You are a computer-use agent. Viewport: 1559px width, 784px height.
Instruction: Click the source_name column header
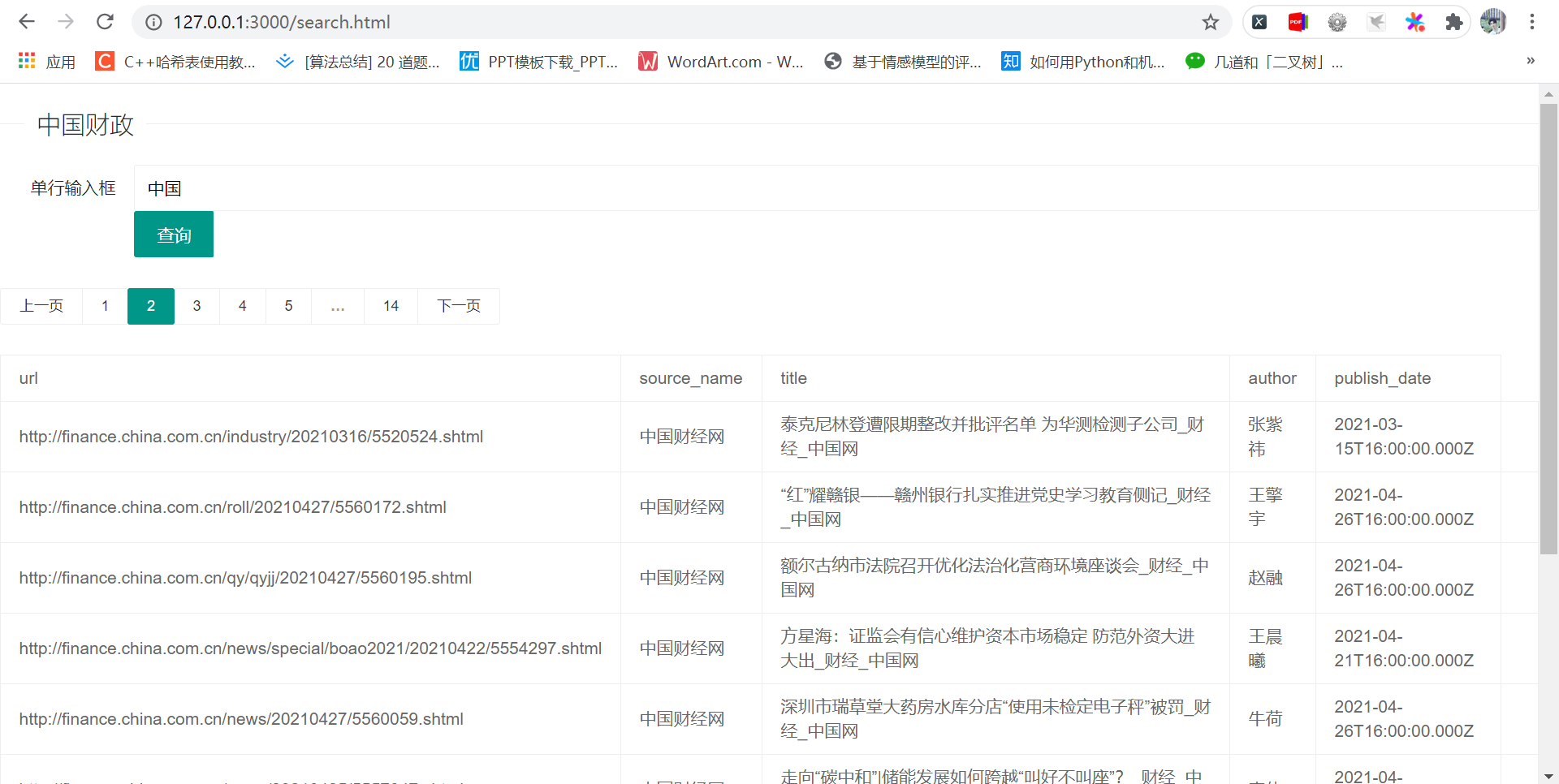(690, 378)
